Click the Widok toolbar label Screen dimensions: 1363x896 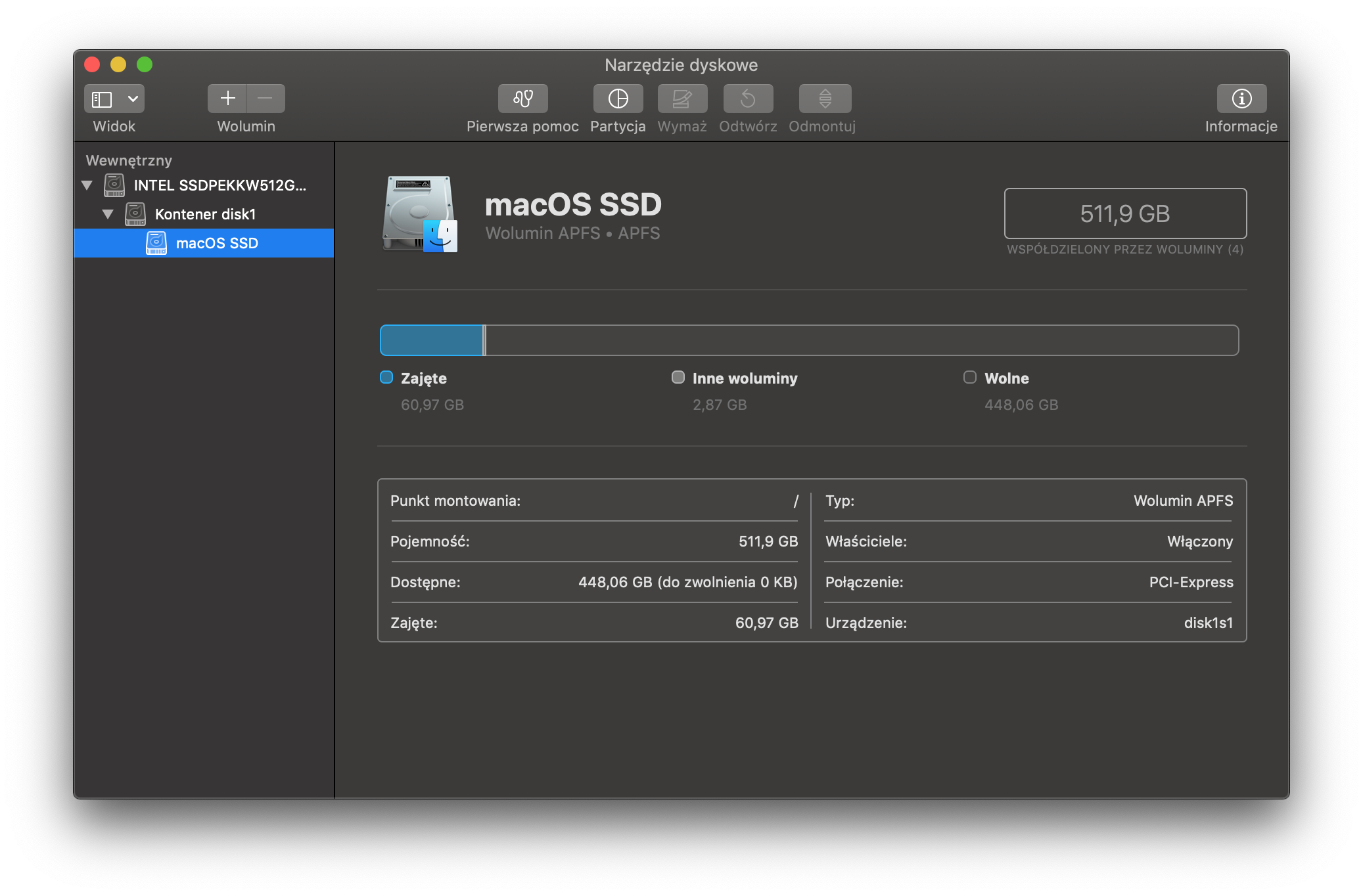click(114, 126)
